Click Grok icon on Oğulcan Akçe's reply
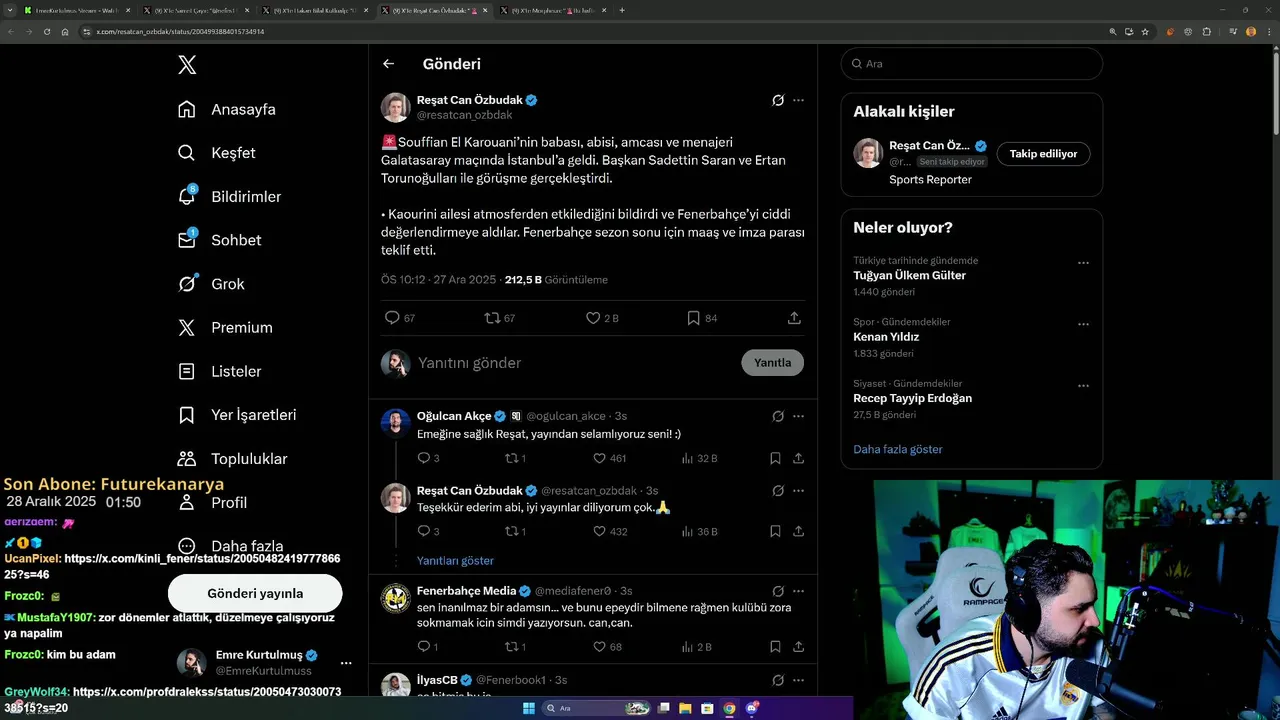 778,416
